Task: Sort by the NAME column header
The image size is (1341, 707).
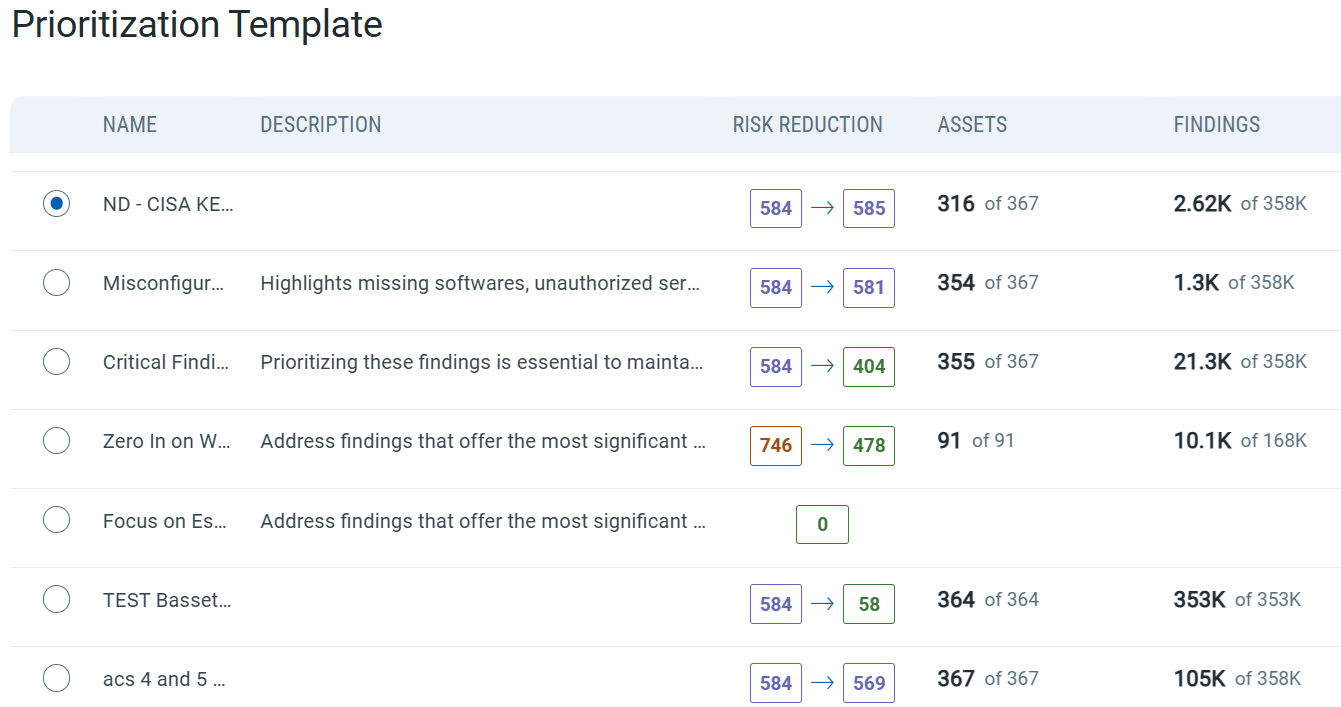Action: (x=130, y=125)
